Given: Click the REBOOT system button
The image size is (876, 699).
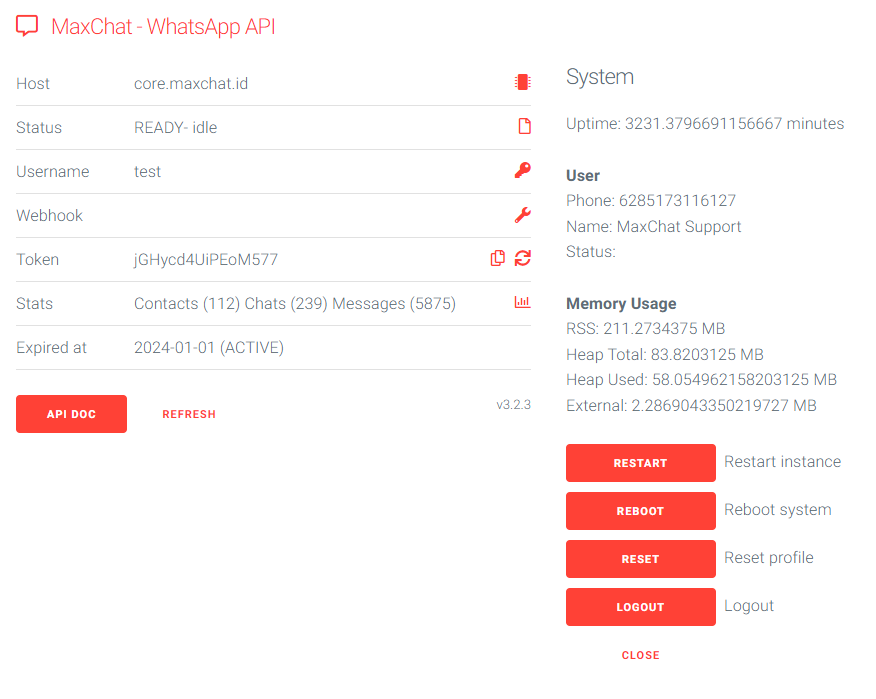Looking at the screenshot, I should point(640,511).
